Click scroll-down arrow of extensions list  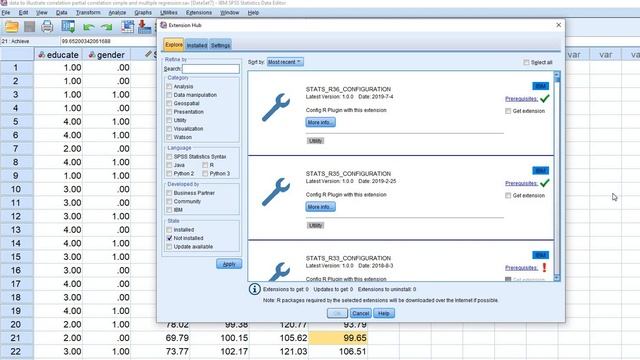[557, 278]
